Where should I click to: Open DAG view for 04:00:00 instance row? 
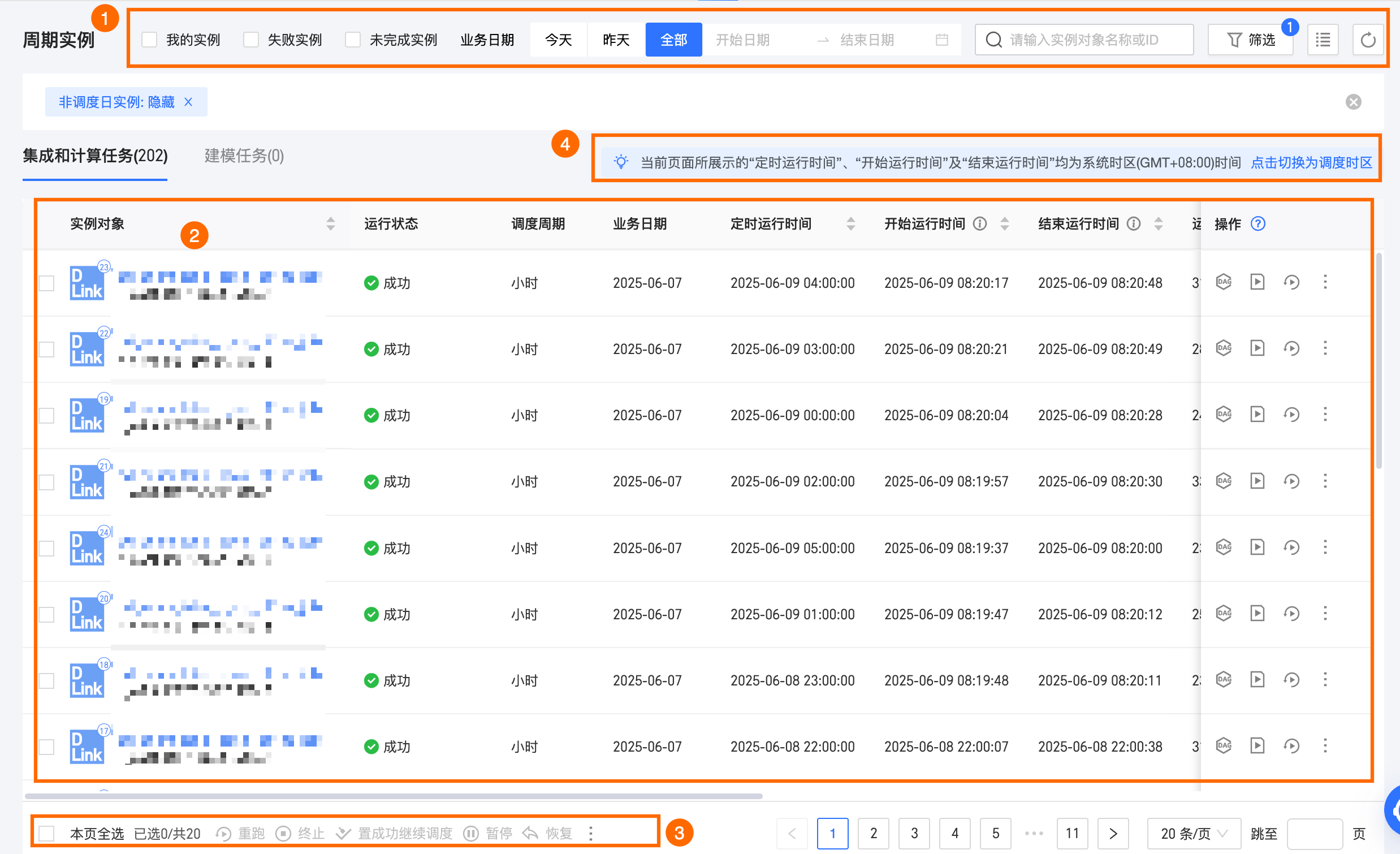pyautogui.click(x=1223, y=282)
